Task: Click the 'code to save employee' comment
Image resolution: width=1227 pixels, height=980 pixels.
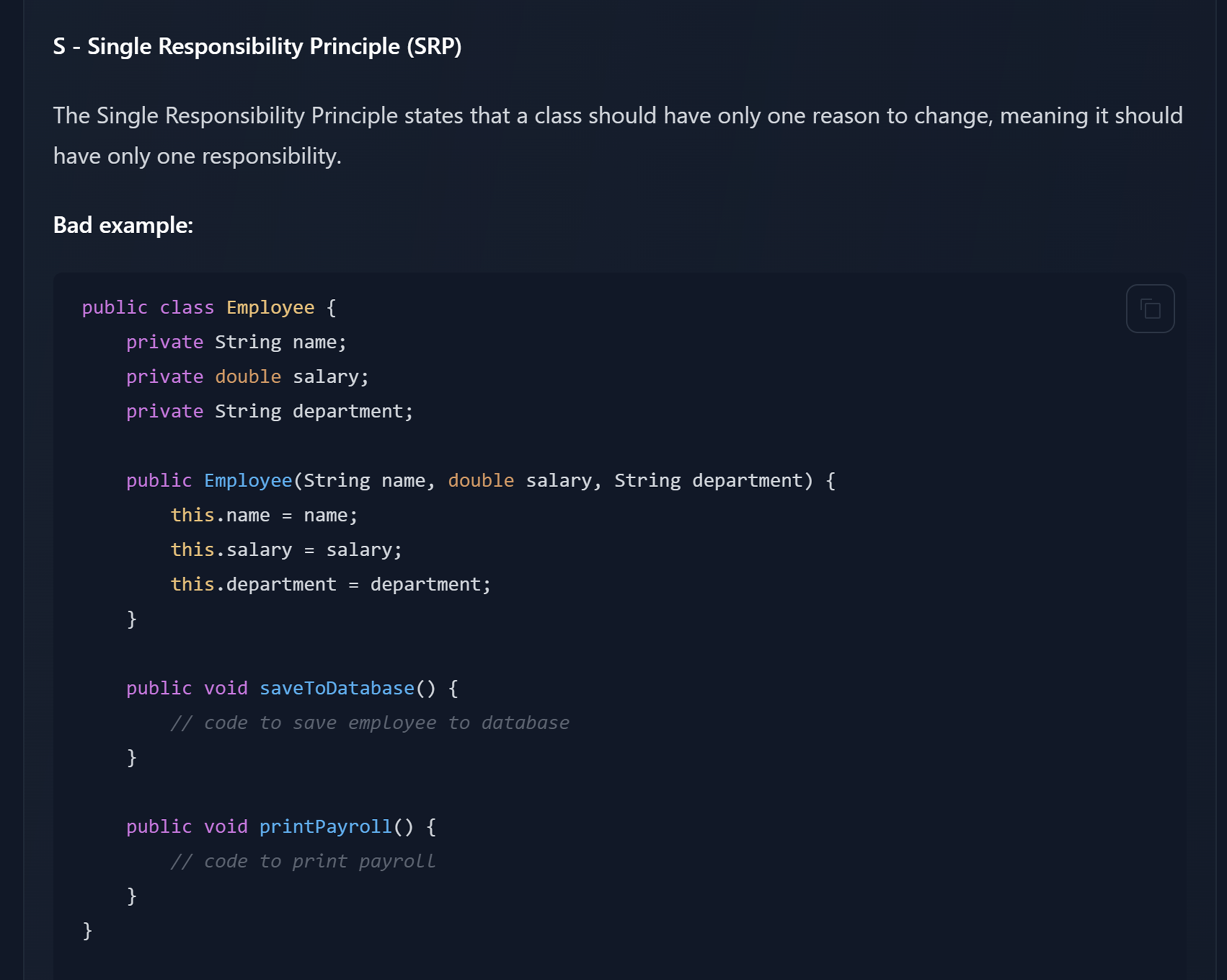Action: point(370,723)
